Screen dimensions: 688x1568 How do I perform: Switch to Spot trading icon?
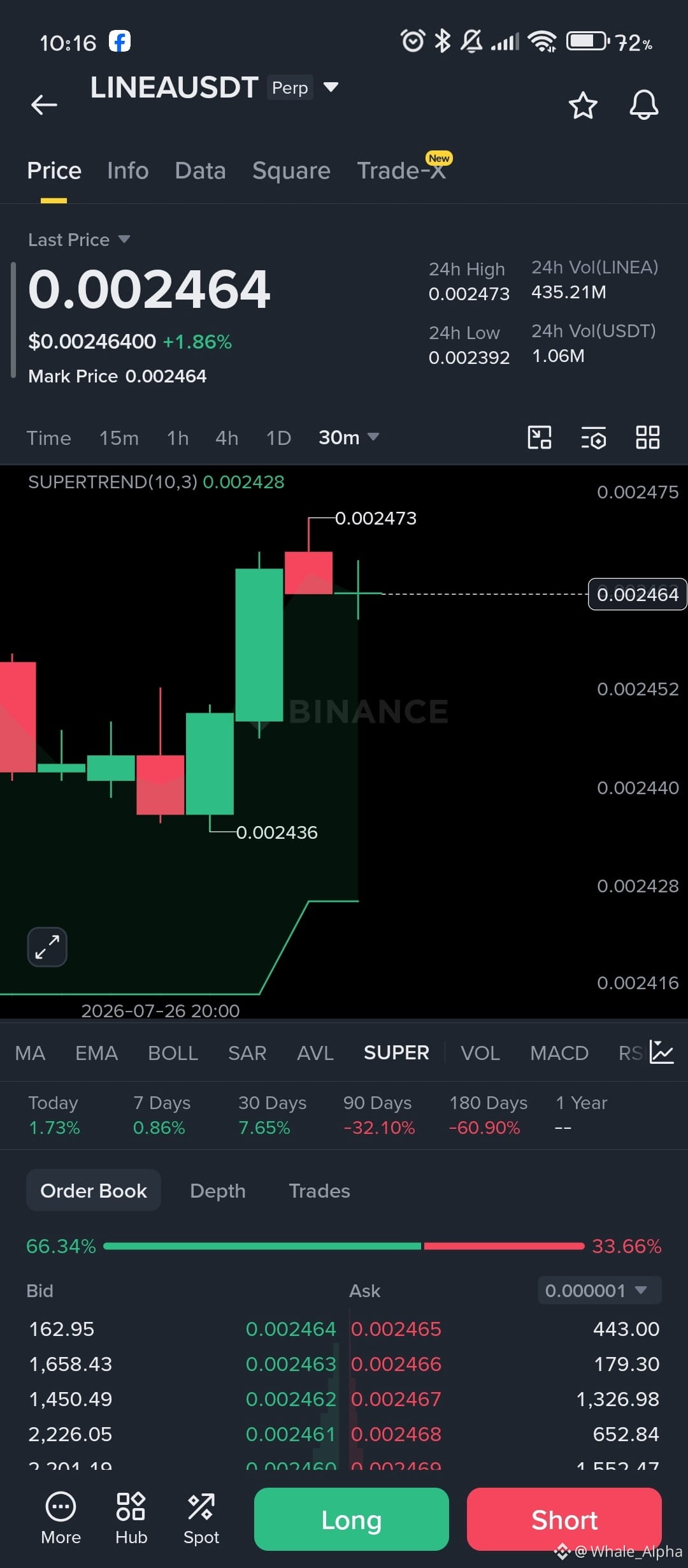[x=201, y=1519]
